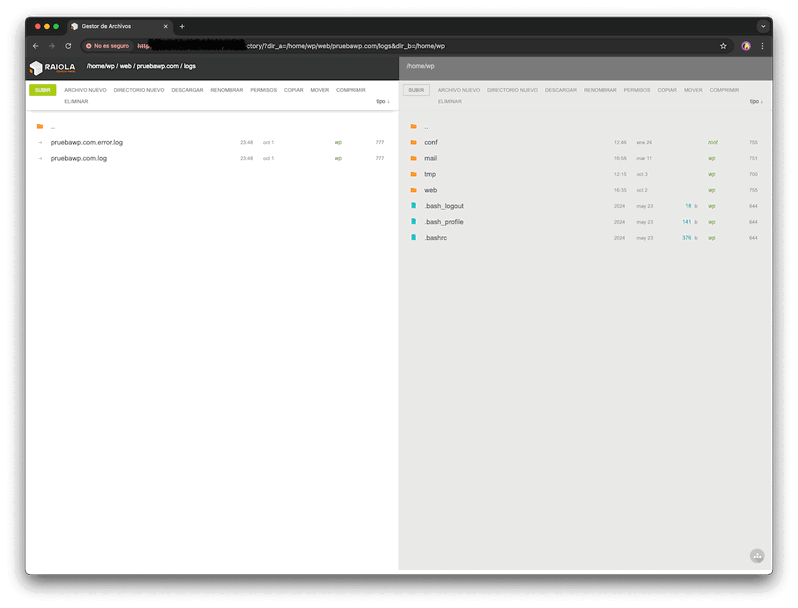Open the right panel 'tipo' sort dropdown

755,101
